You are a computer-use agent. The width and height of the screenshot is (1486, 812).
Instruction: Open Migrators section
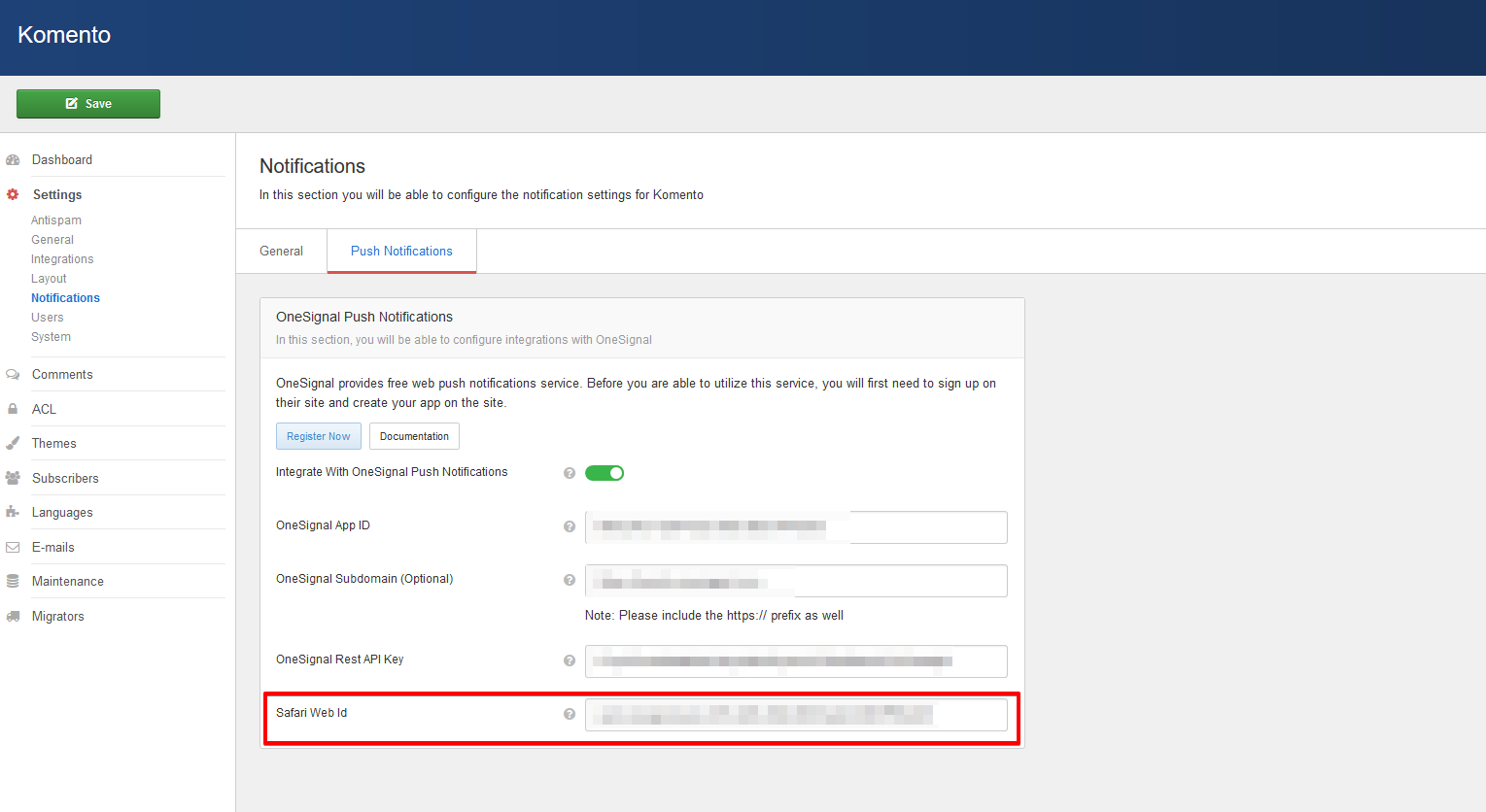(57, 617)
